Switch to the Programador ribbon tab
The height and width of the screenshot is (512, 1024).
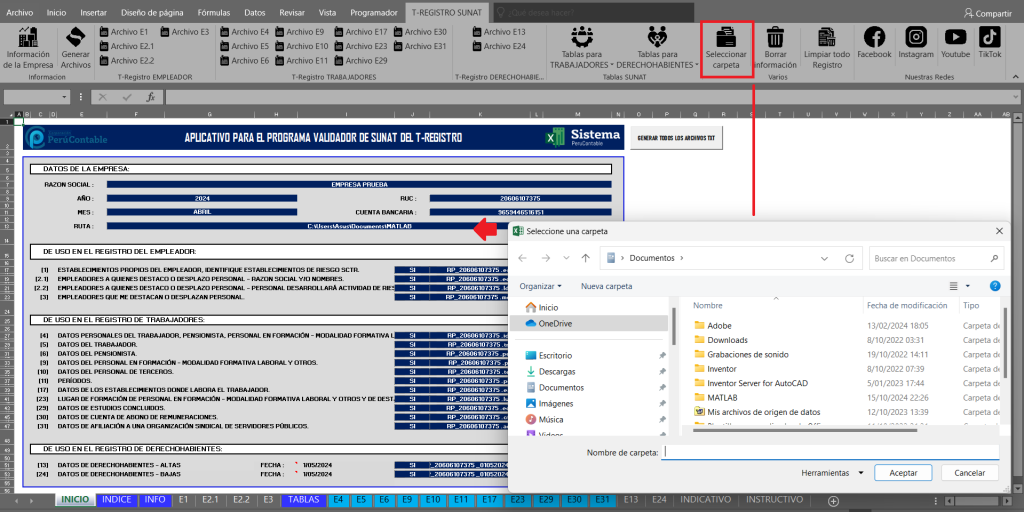(374, 12)
